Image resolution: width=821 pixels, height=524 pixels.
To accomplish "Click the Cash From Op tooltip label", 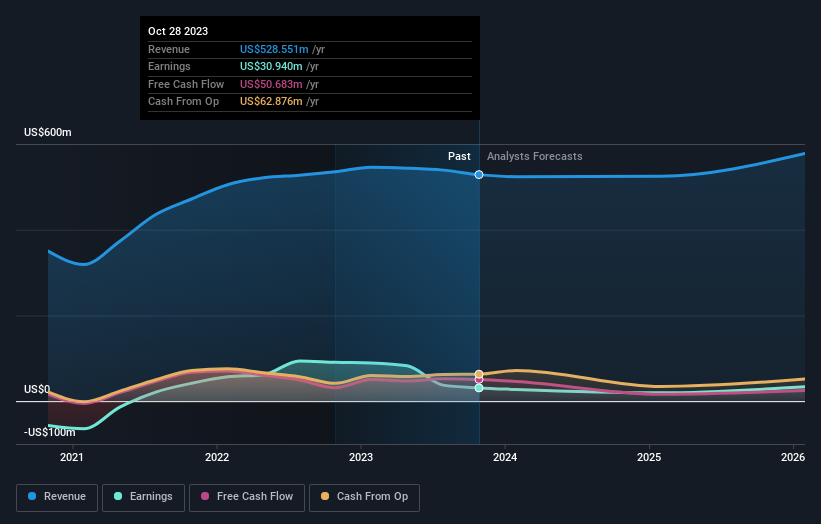I will [183, 102].
